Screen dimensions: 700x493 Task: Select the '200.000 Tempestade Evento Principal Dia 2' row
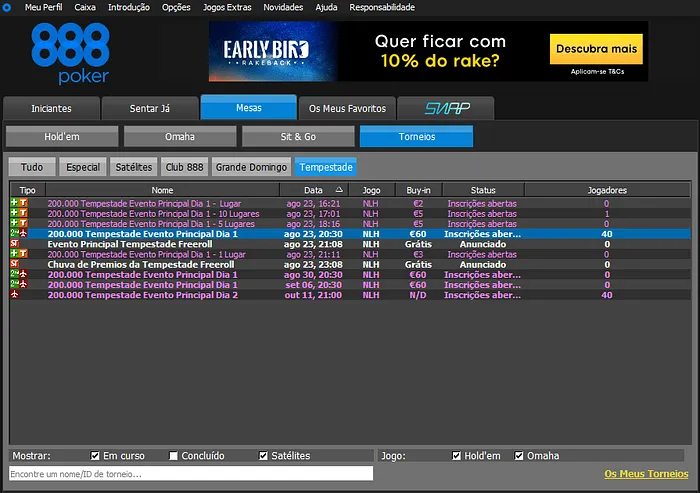point(350,295)
